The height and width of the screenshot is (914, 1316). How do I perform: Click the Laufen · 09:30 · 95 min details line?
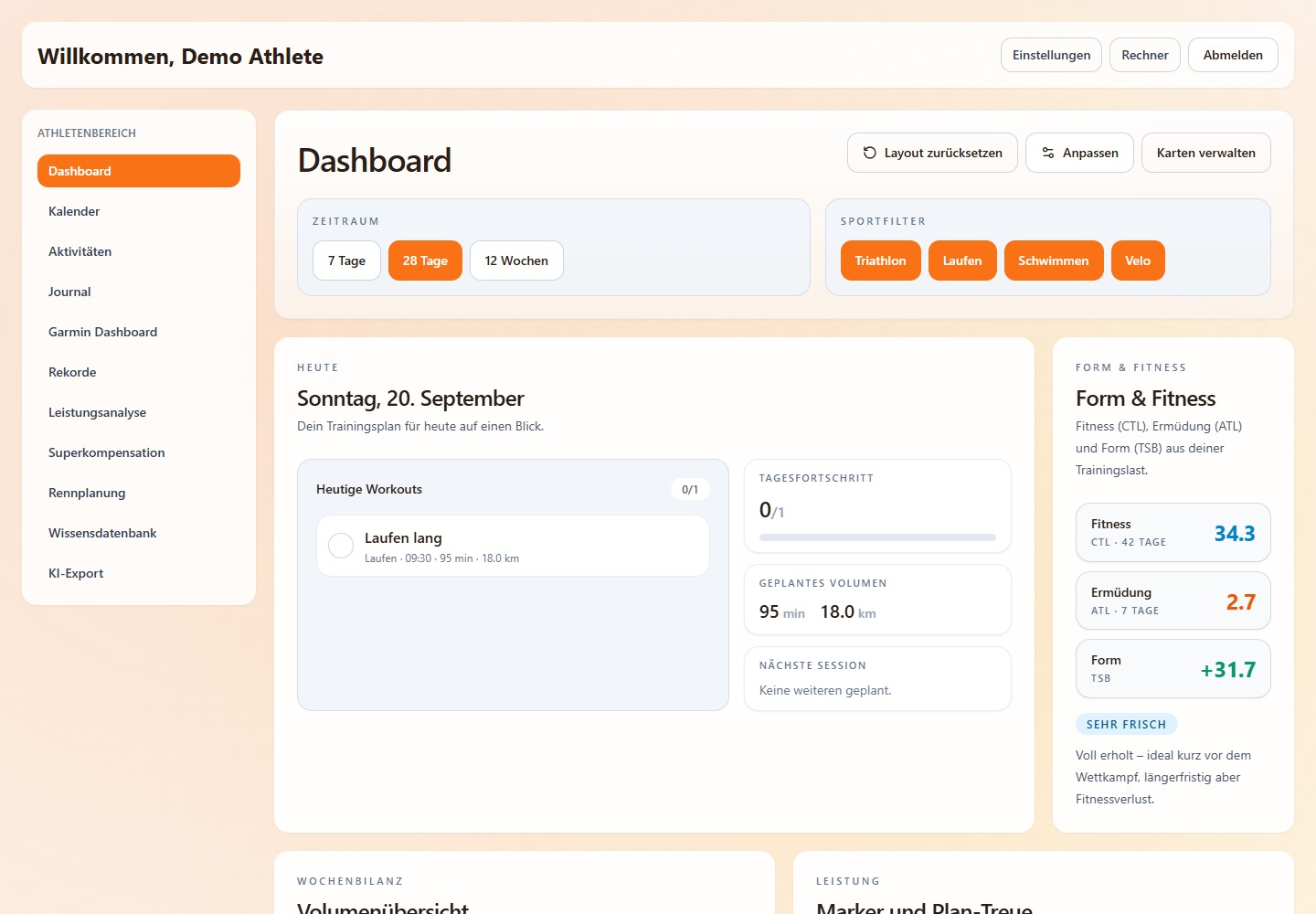click(441, 558)
